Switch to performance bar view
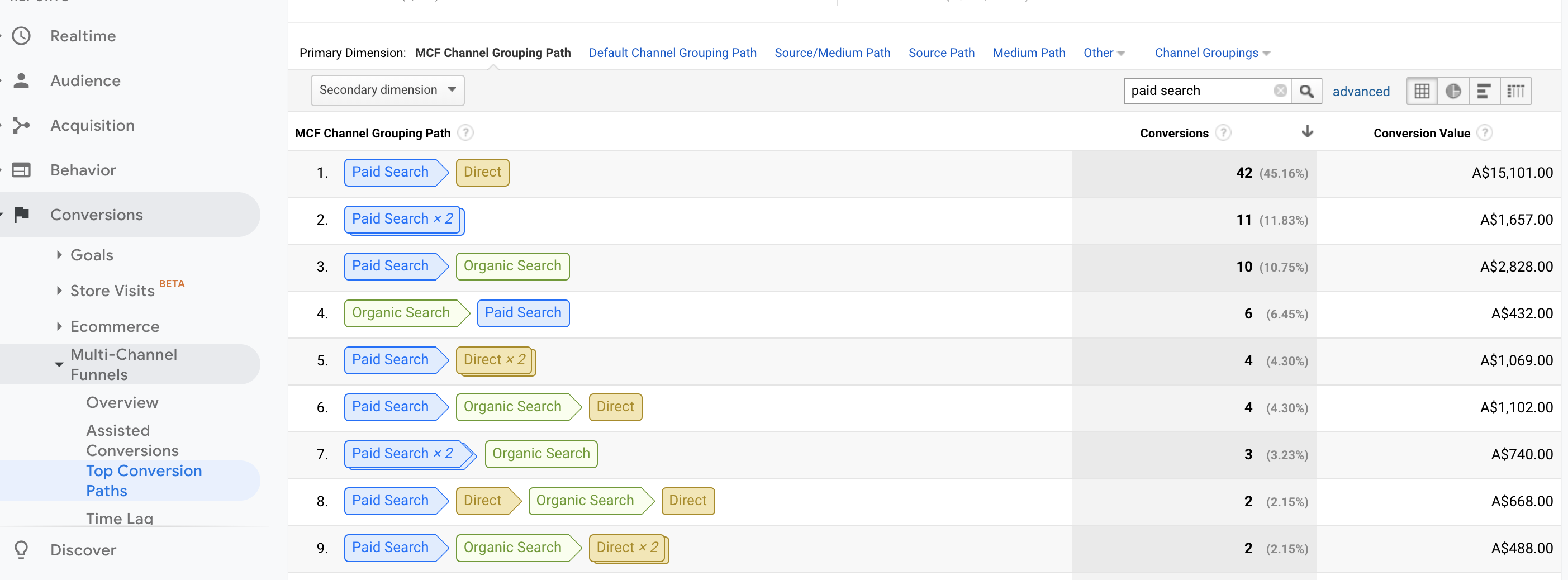Image resolution: width=1568 pixels, height=580 pixels. coord(1484,91)
